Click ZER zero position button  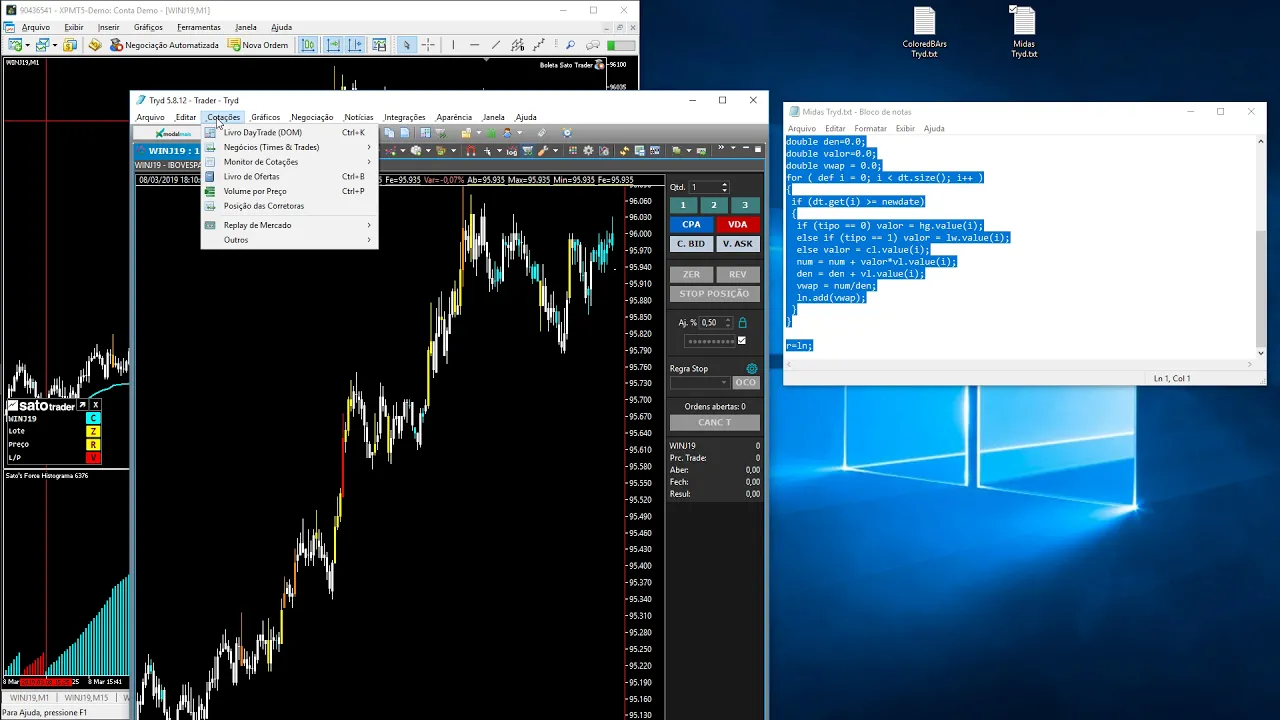691,274
